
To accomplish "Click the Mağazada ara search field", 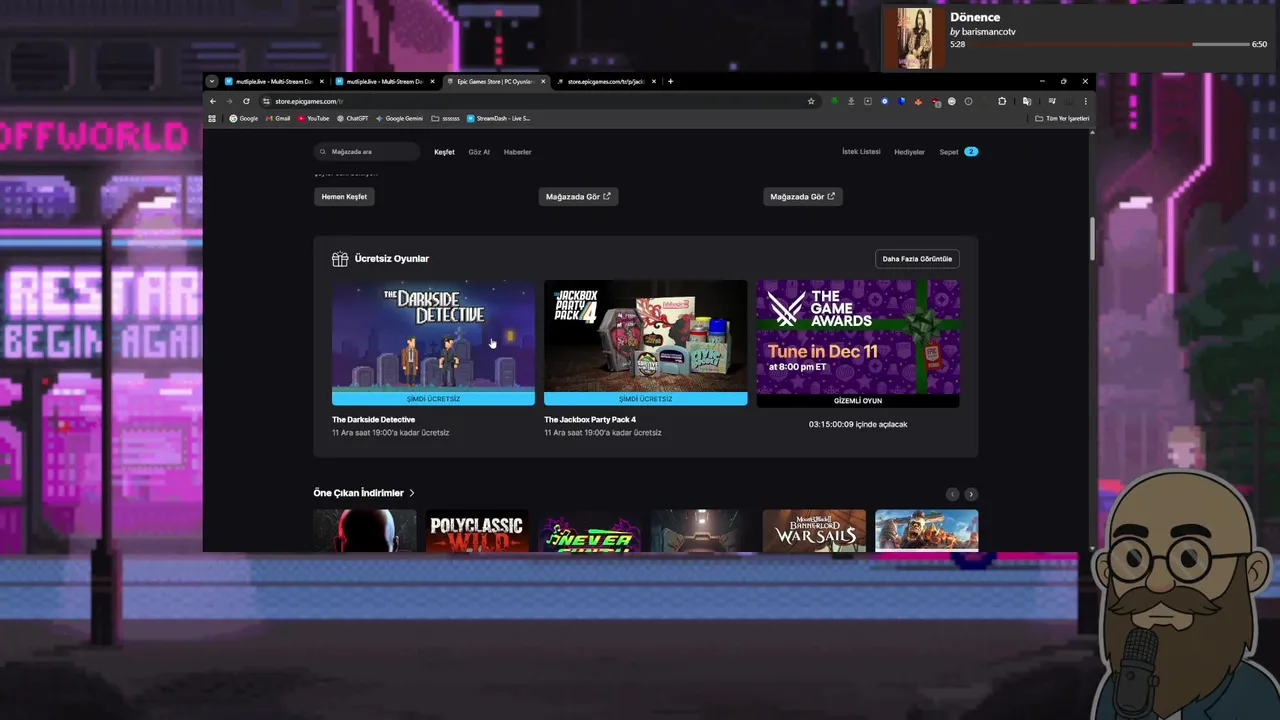I will [x=367, y=152].
